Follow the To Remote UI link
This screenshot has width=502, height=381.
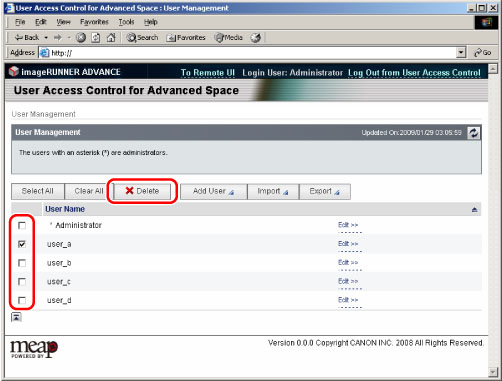[208, 73]
